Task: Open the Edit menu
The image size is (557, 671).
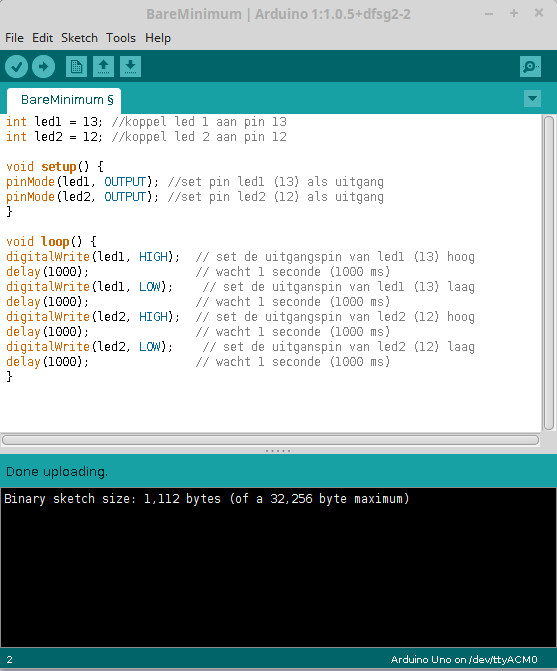Action: click(43, 38)
